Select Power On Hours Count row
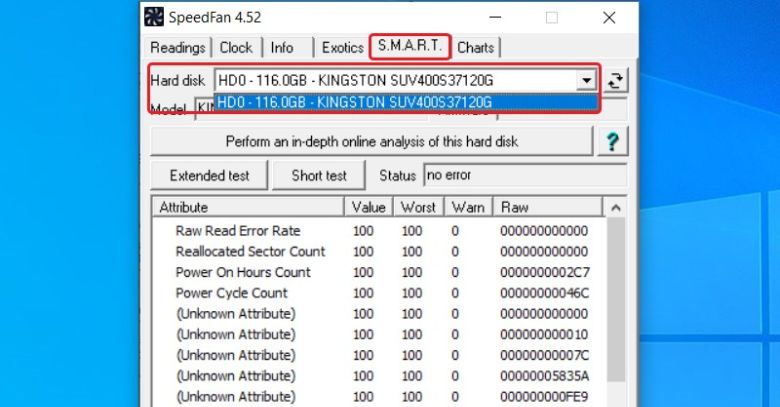The width and height of the screenshot is (780, 407). [380, 273]
